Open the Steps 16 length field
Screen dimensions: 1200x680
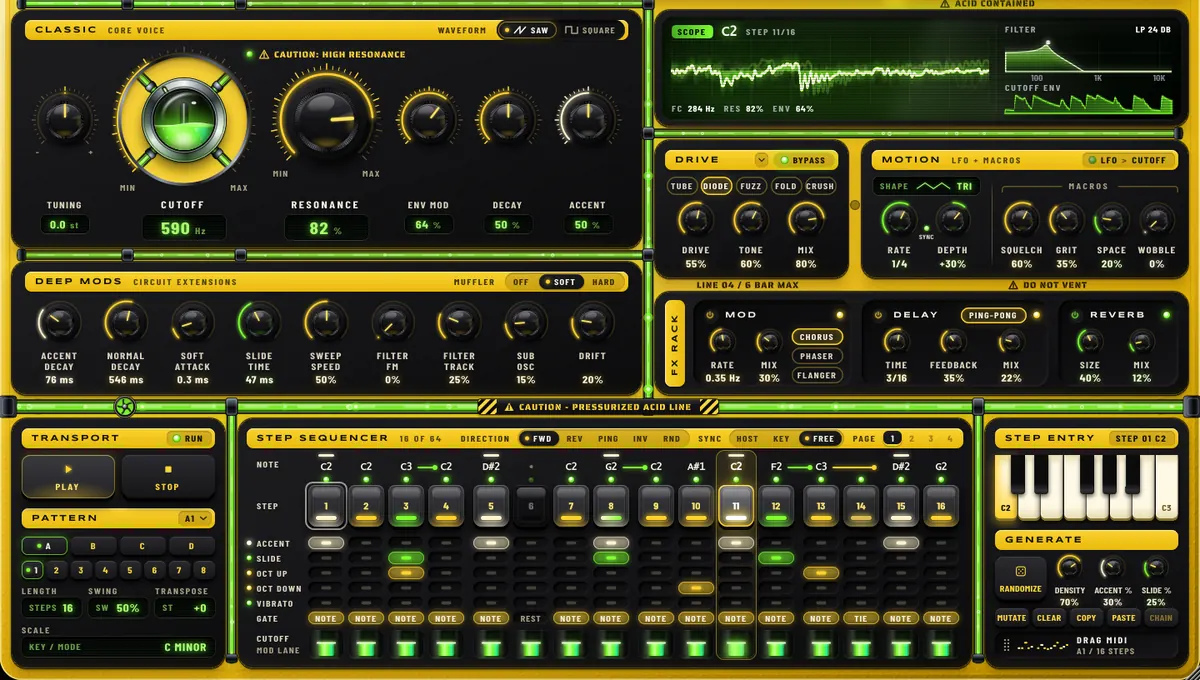point(50,608)
